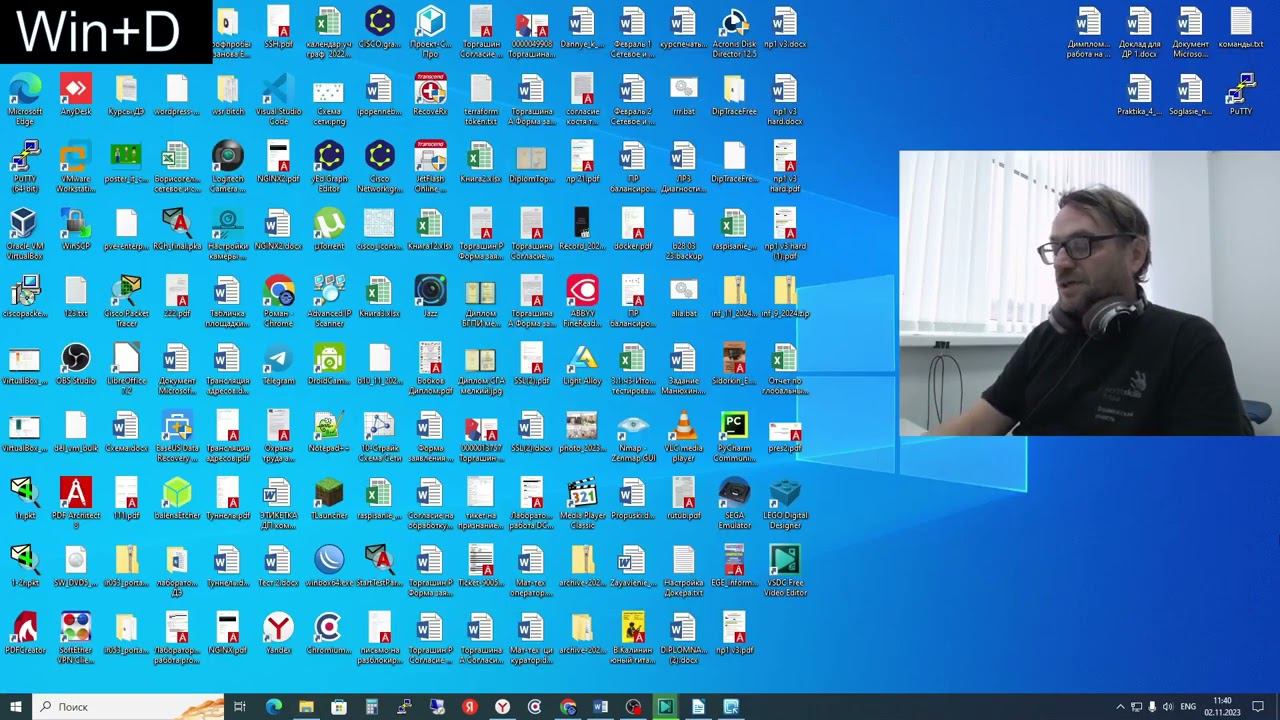Select the WinSCP desktop shortcut
Screen dimensions: 1280x720
(x=75, y=224)
